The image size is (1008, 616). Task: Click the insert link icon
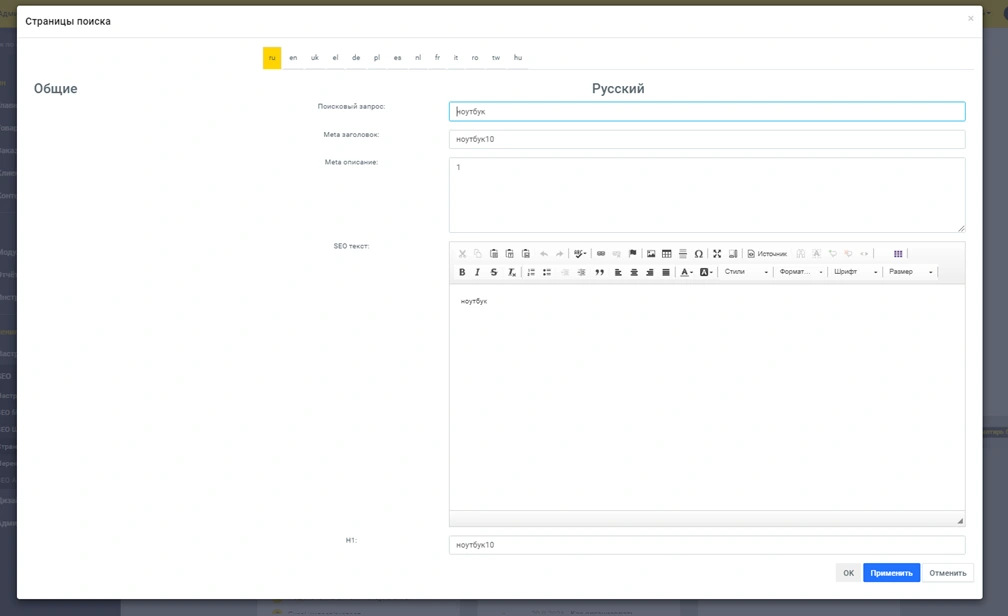[601, 254]
